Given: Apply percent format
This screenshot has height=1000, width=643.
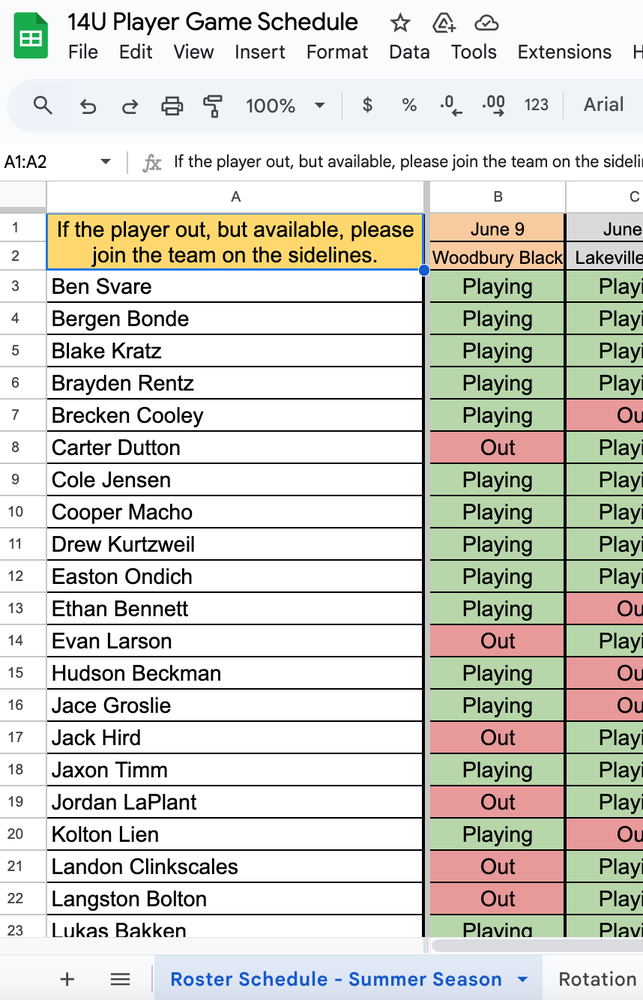Looking at the screenshot, I should 409,105.
